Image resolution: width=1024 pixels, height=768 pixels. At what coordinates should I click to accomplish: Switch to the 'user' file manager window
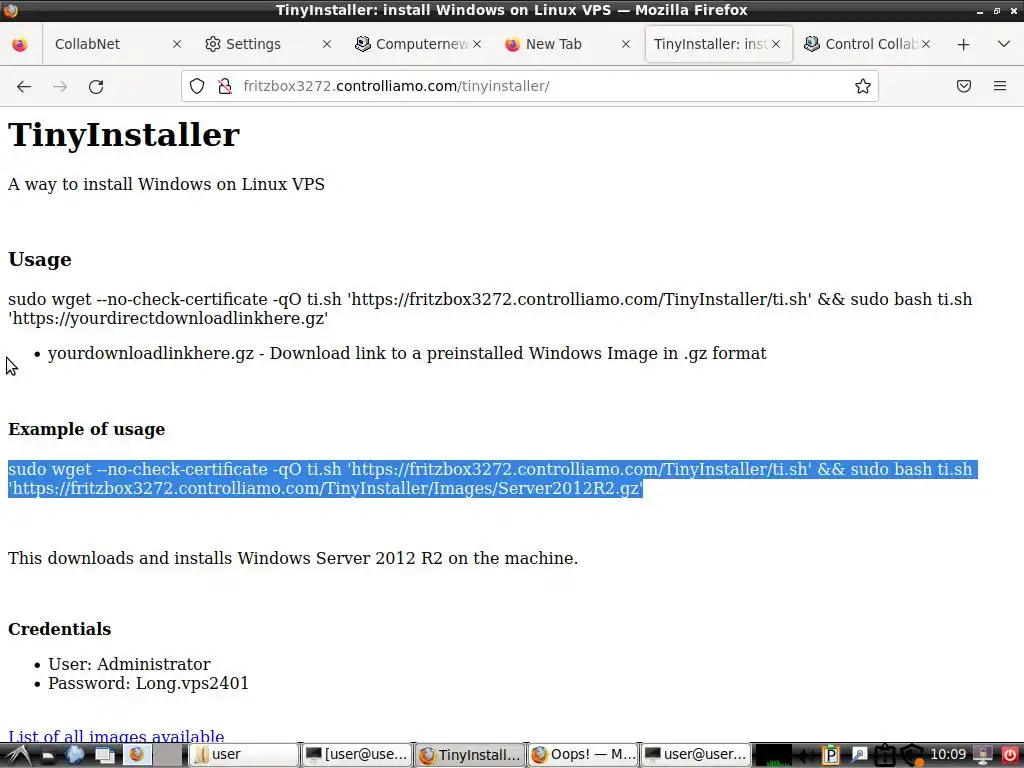(244, 755)
